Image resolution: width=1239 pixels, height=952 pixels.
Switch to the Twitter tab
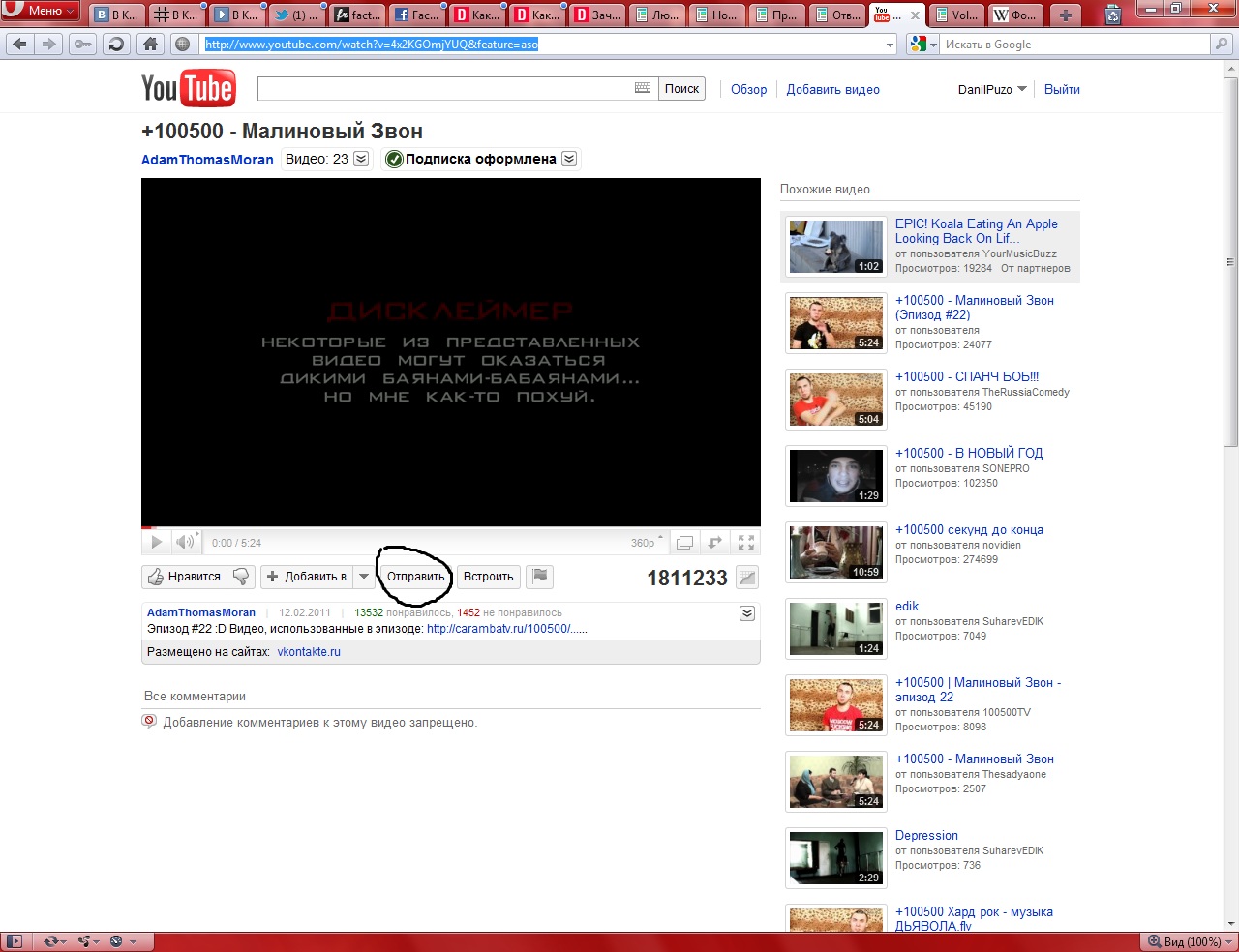(x=294, y=15)
